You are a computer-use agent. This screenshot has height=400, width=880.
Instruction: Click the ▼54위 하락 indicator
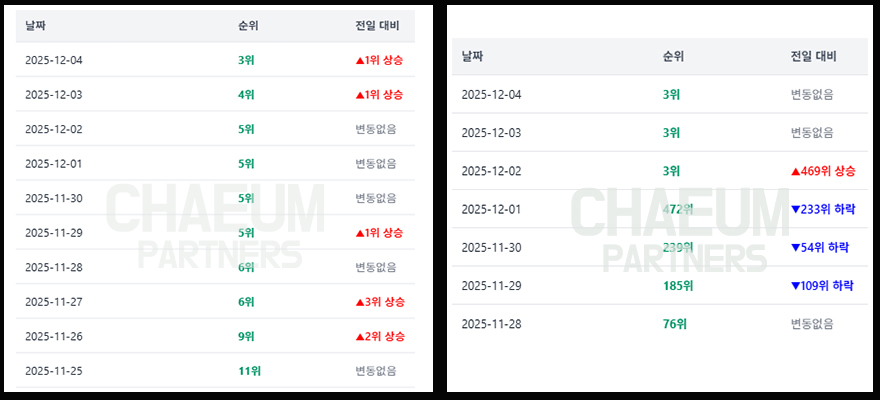(819, 247)
